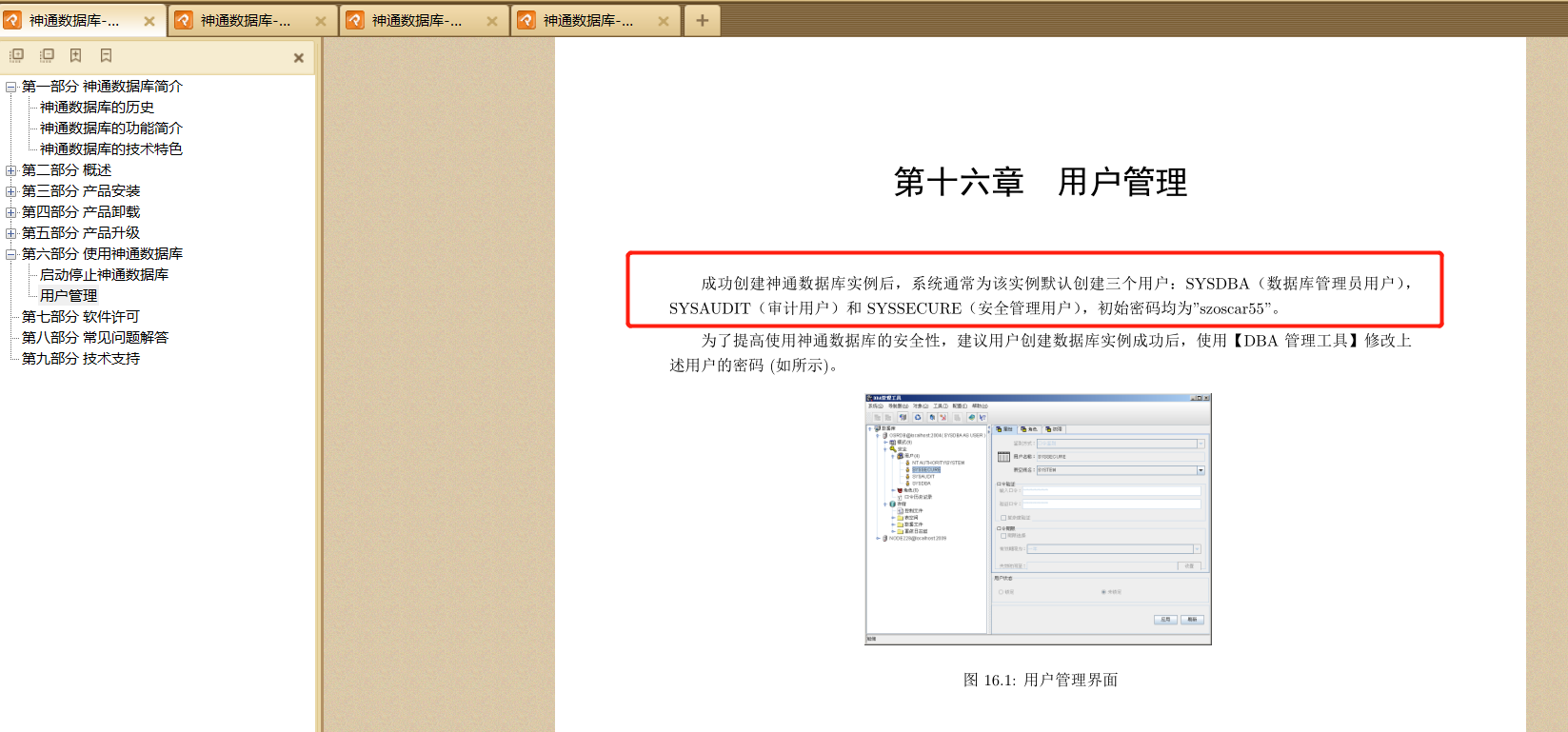Switch to the third document tab

(416, 21)
